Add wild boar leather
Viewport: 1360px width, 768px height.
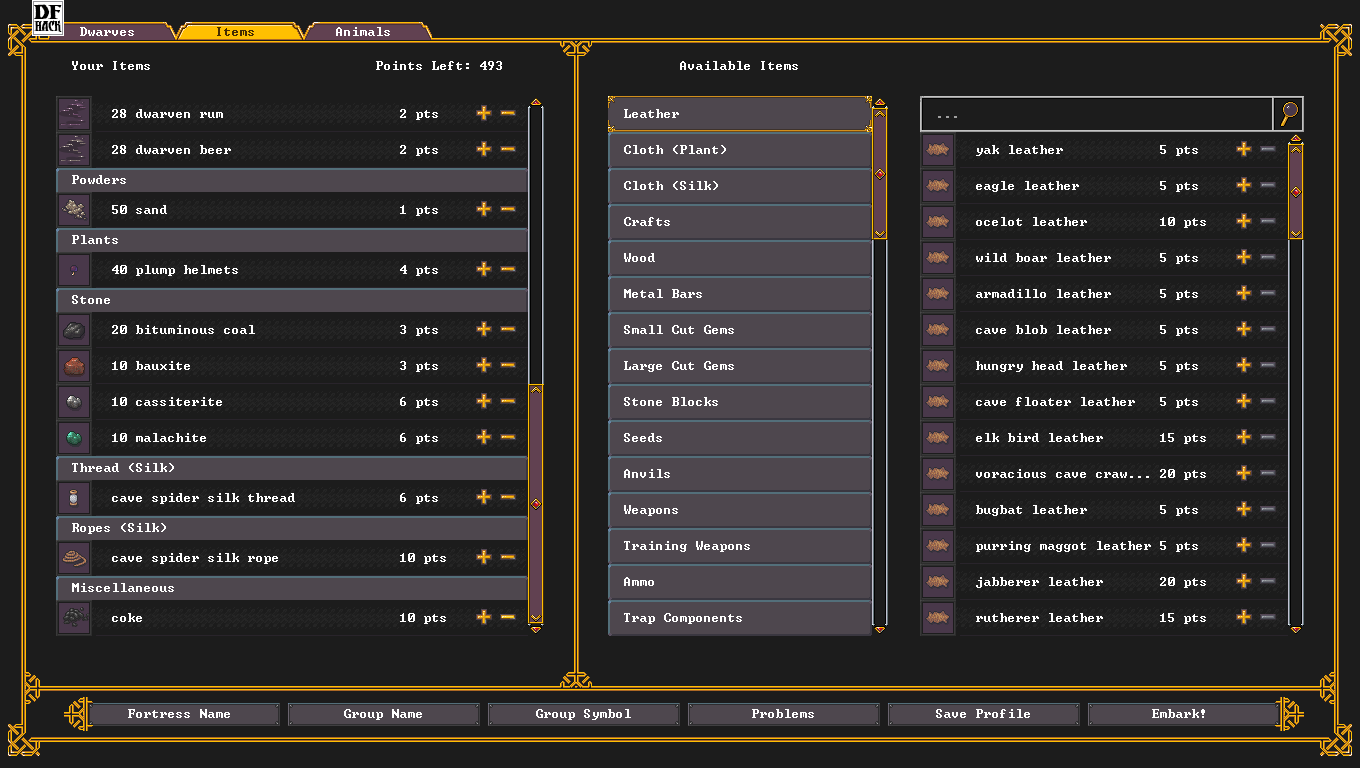pyautogui.click(x=1244, y=257)
